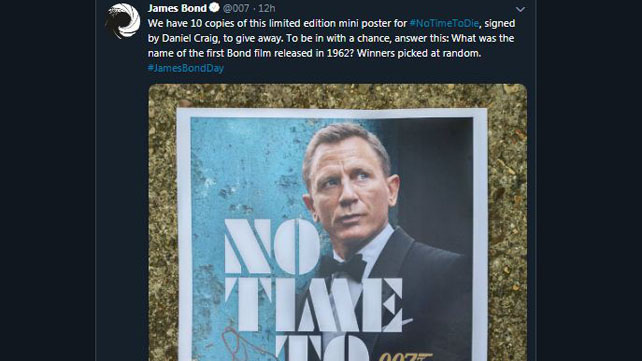Screen dimensions: 642x361
Task: Click the gold glitter background left of poster
Action: (x=163, y=229)
